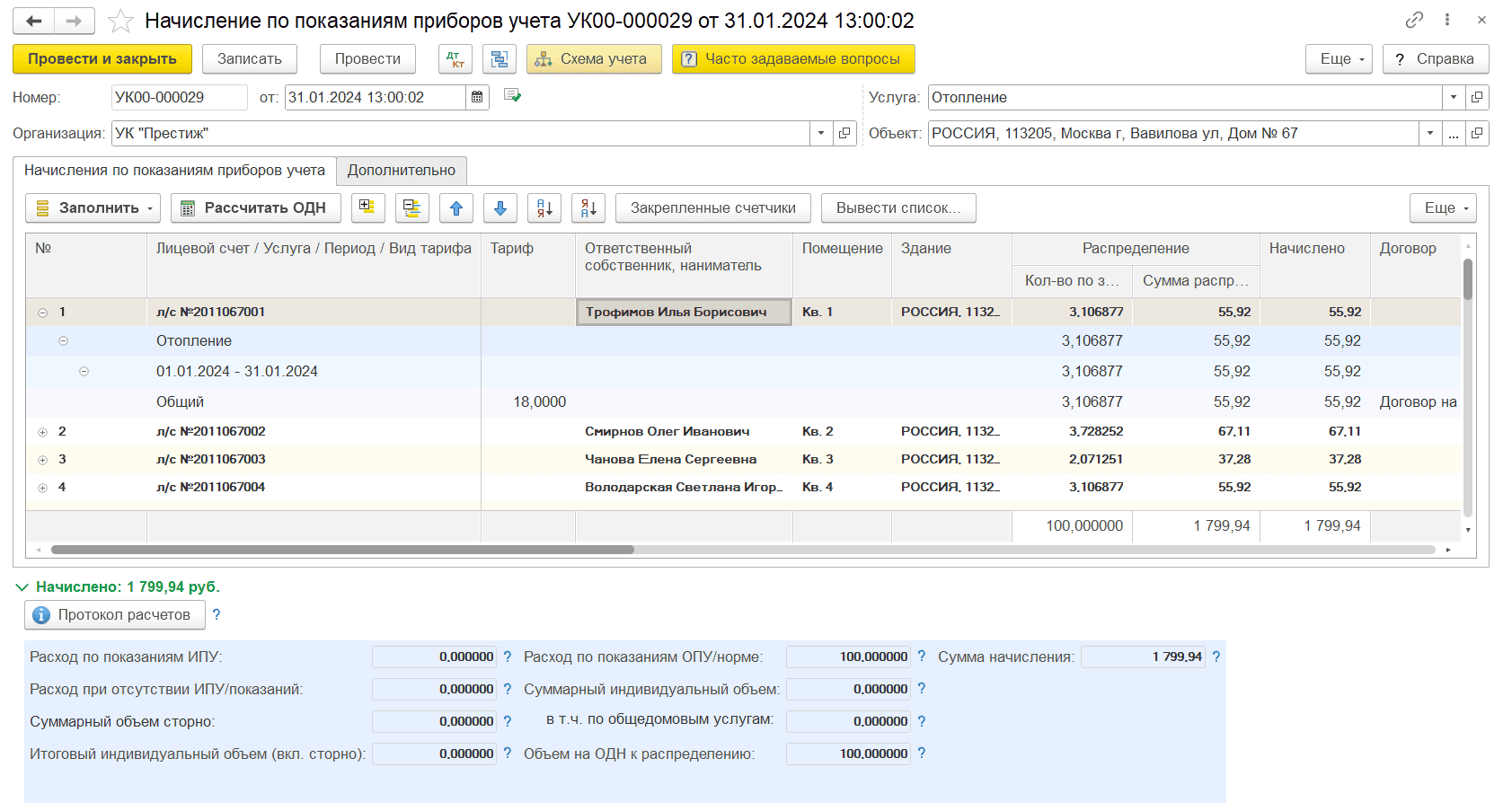Expand the row for л/с №2011067002

(x=42, y=432)
